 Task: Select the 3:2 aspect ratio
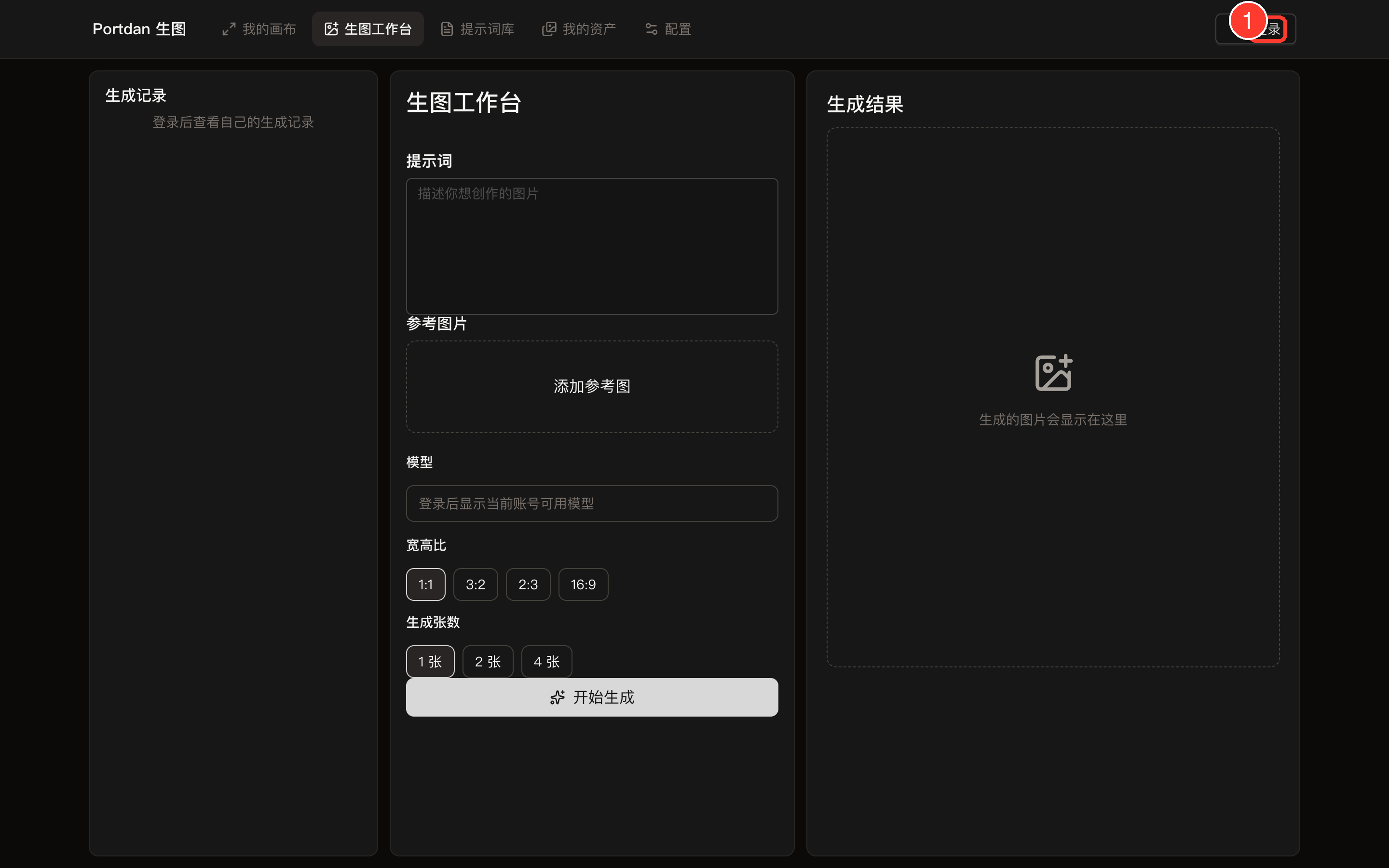click(x=475, y=584)
